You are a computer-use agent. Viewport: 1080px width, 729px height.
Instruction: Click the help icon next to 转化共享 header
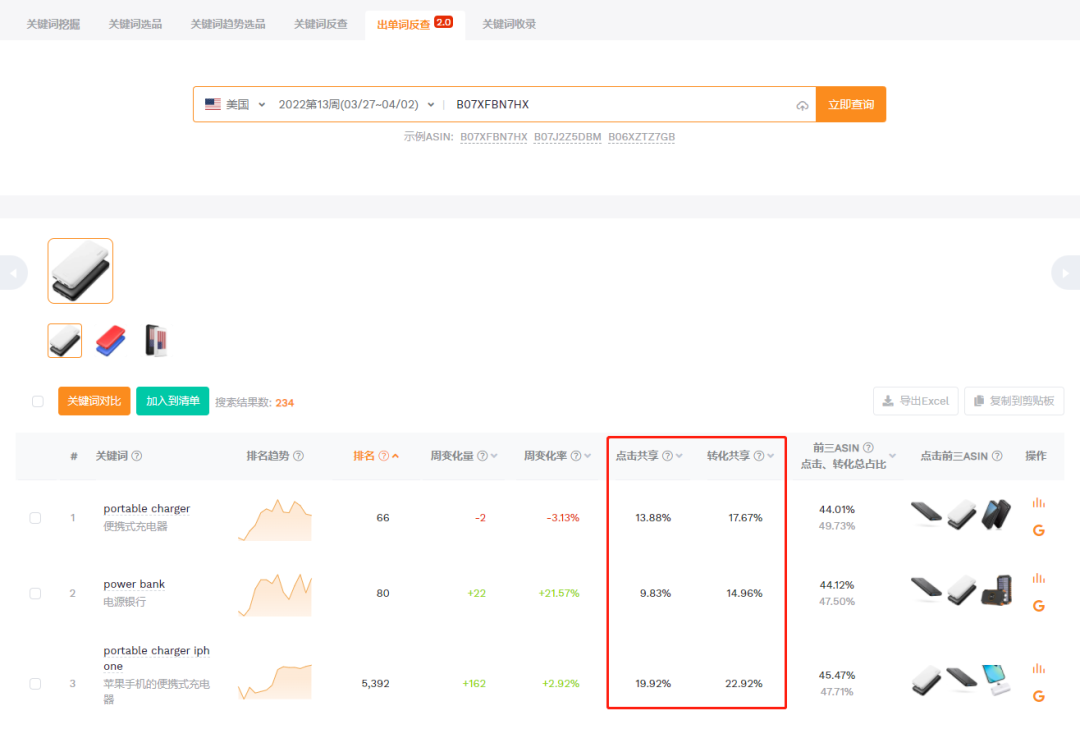click(758, 455)
